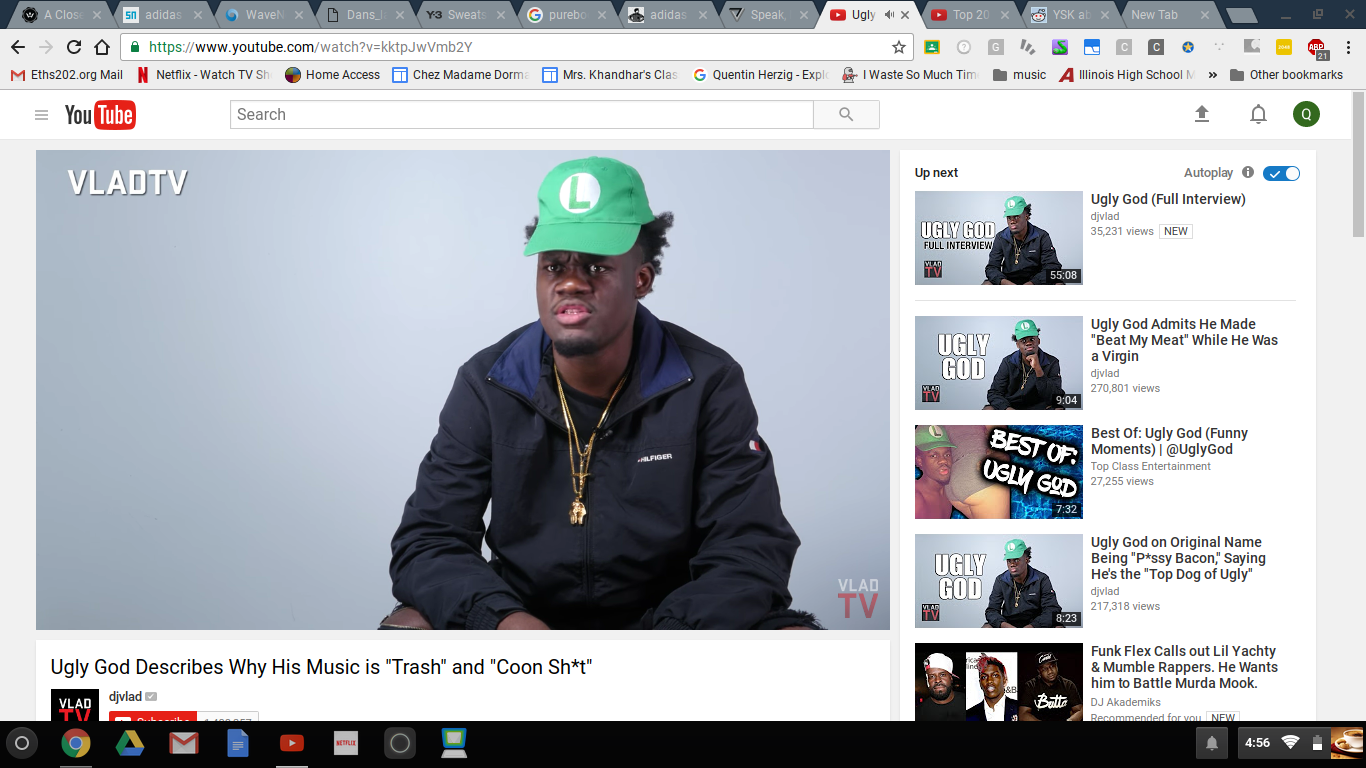Open "Original Name" video title link
1366x768 pixels.
pyautogui.click(x=1178, y=558)
